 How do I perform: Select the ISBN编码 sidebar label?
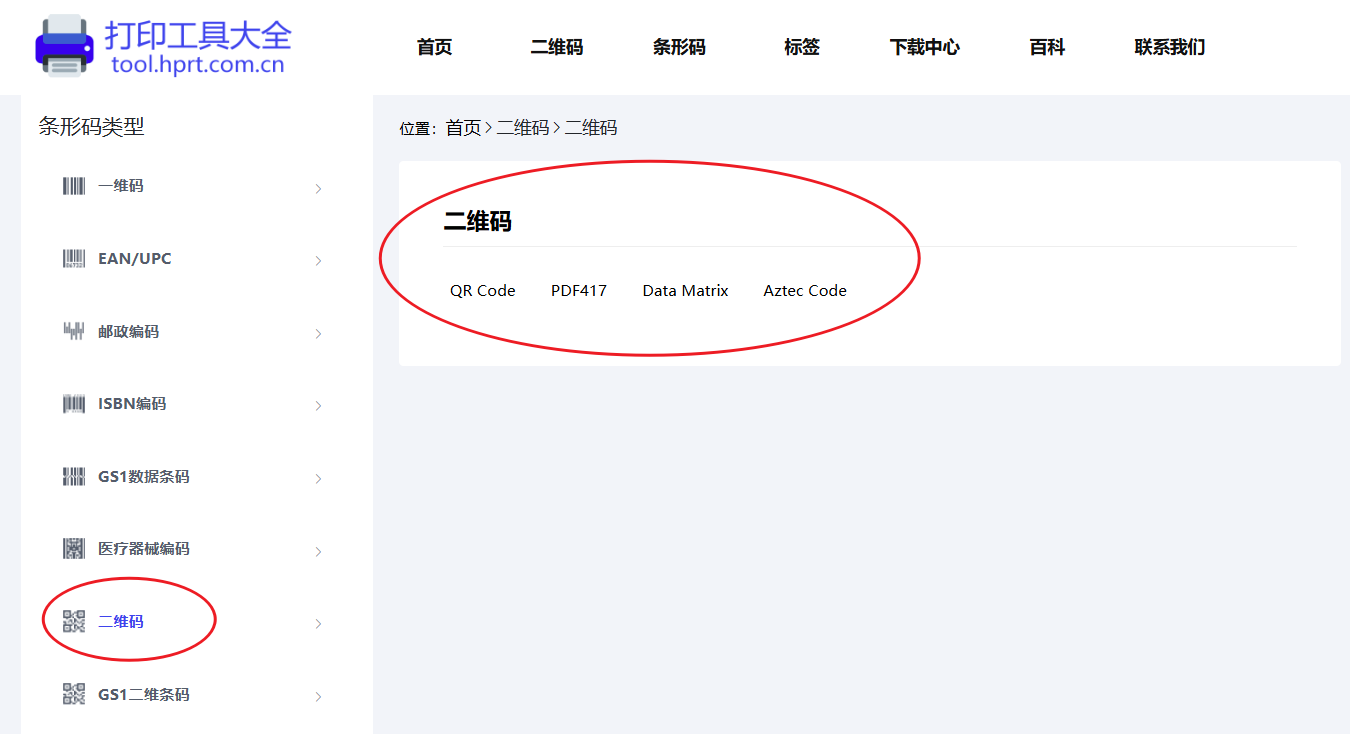click(132, 404)
